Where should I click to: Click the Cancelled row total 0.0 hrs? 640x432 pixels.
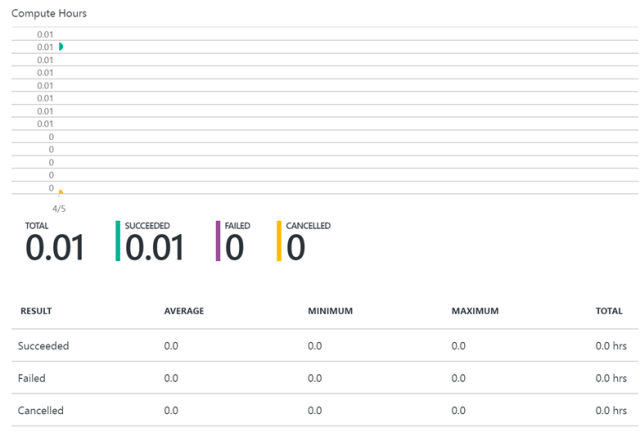point(611,410)
